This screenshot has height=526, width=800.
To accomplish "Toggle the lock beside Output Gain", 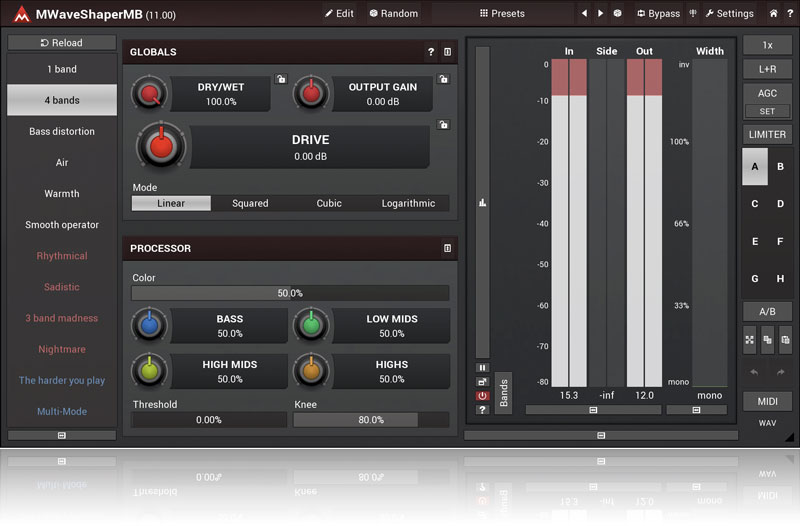I will tap(443, 79).
